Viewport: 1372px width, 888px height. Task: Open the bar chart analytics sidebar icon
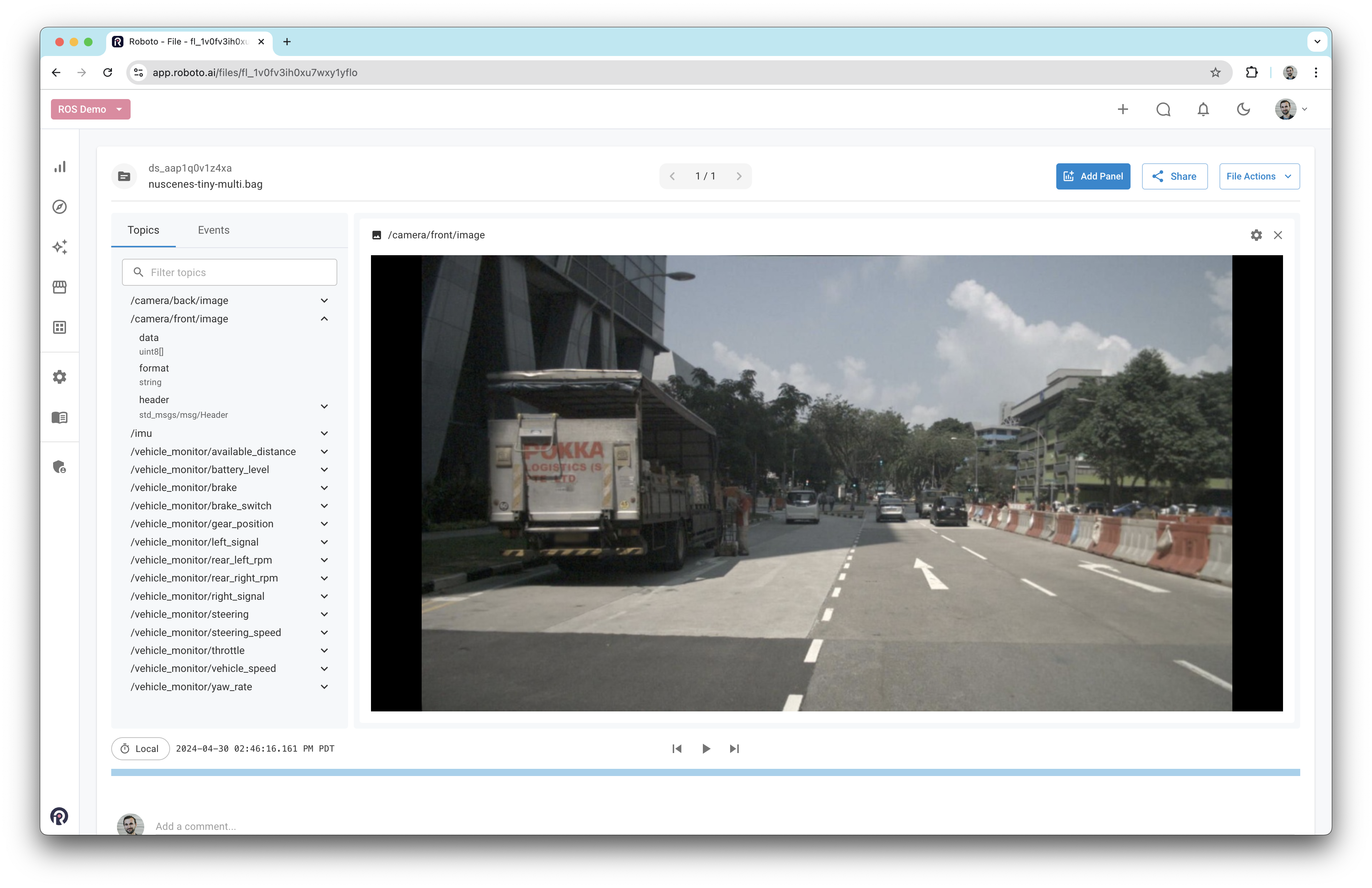[x=60, y=167]
